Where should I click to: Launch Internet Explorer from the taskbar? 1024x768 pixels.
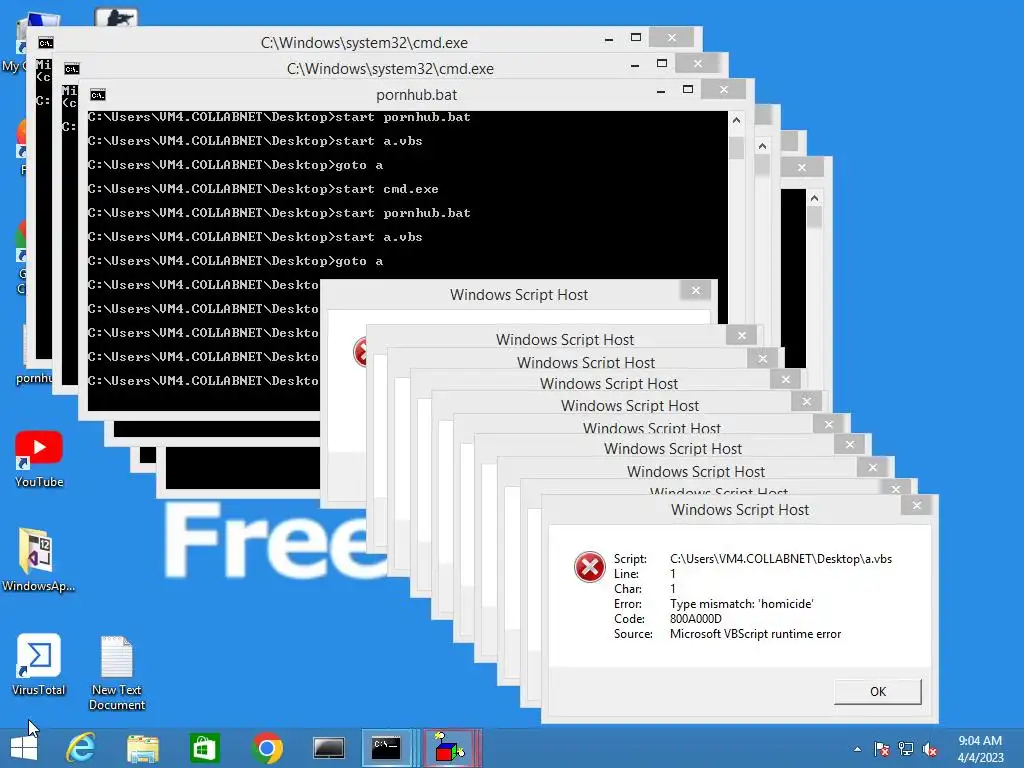point(81,748)
